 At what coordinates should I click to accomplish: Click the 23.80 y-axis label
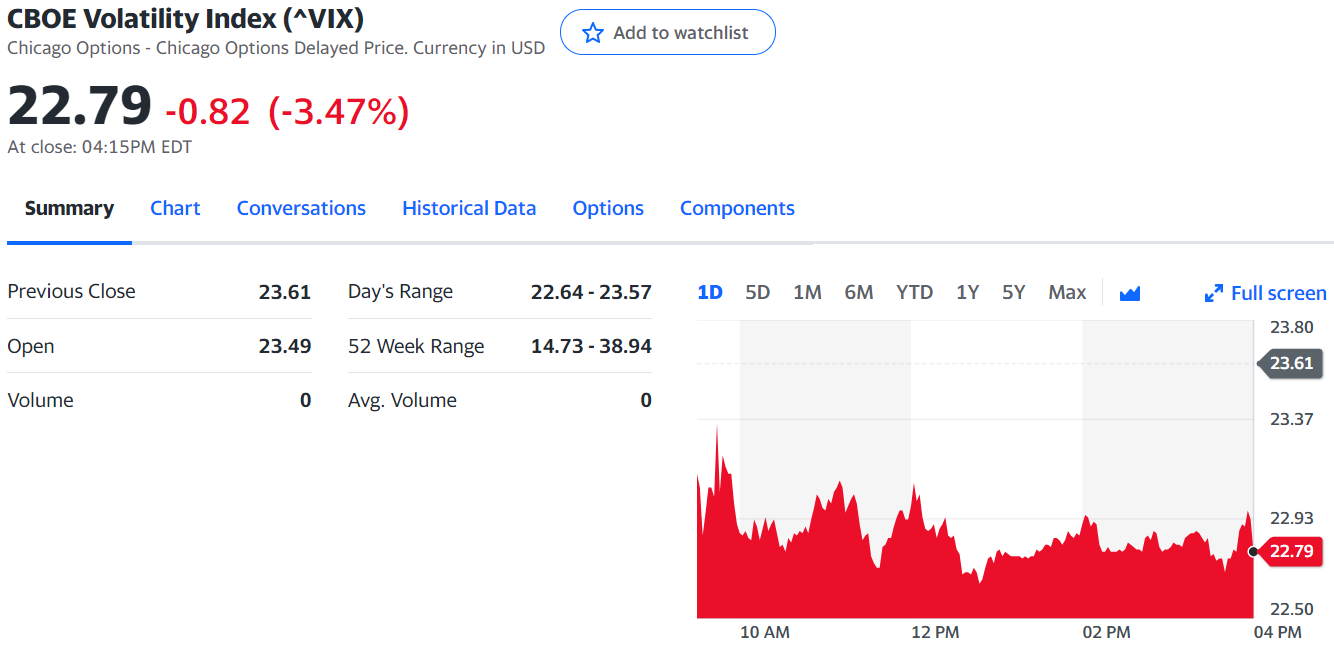(x=1291, y=327)
